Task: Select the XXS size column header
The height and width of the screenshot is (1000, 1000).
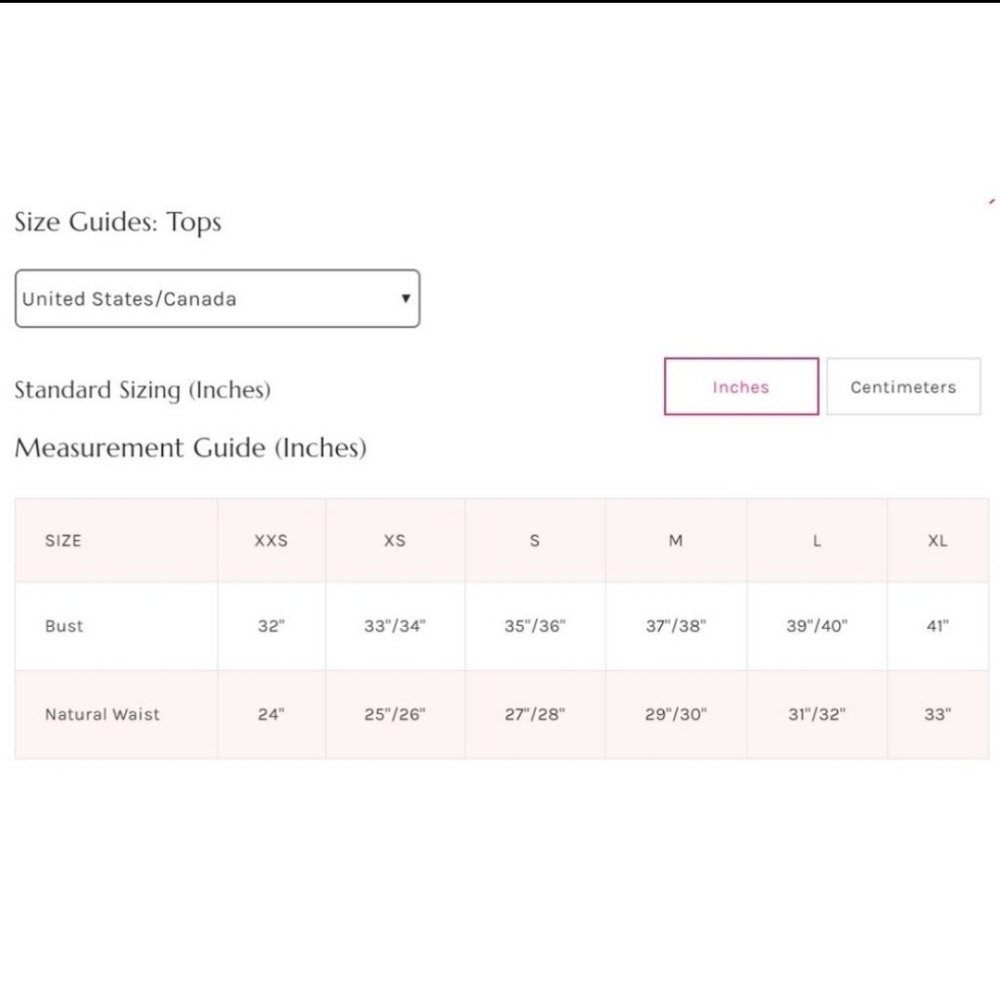Action: click(271, 541)
